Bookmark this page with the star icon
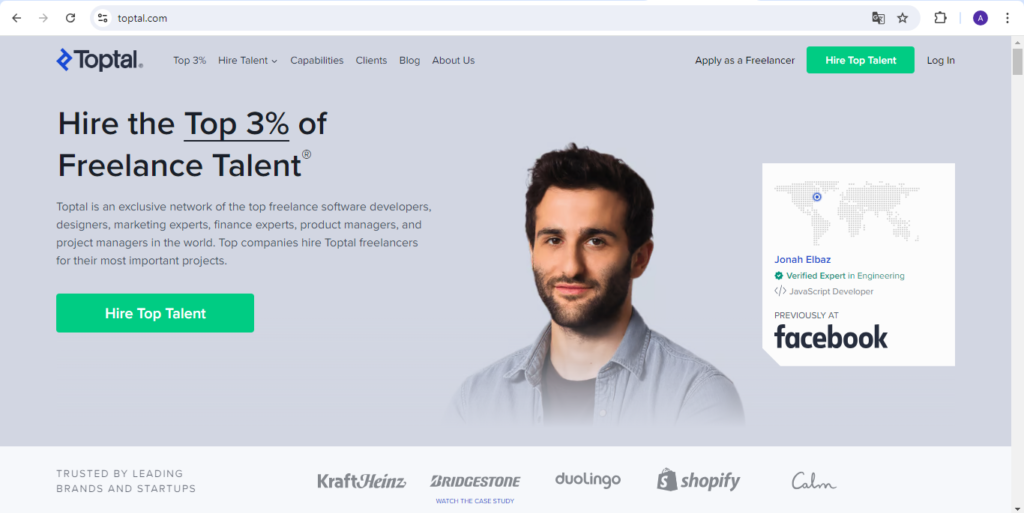This screenshot has height=513, width=1024. coord(903,18)
